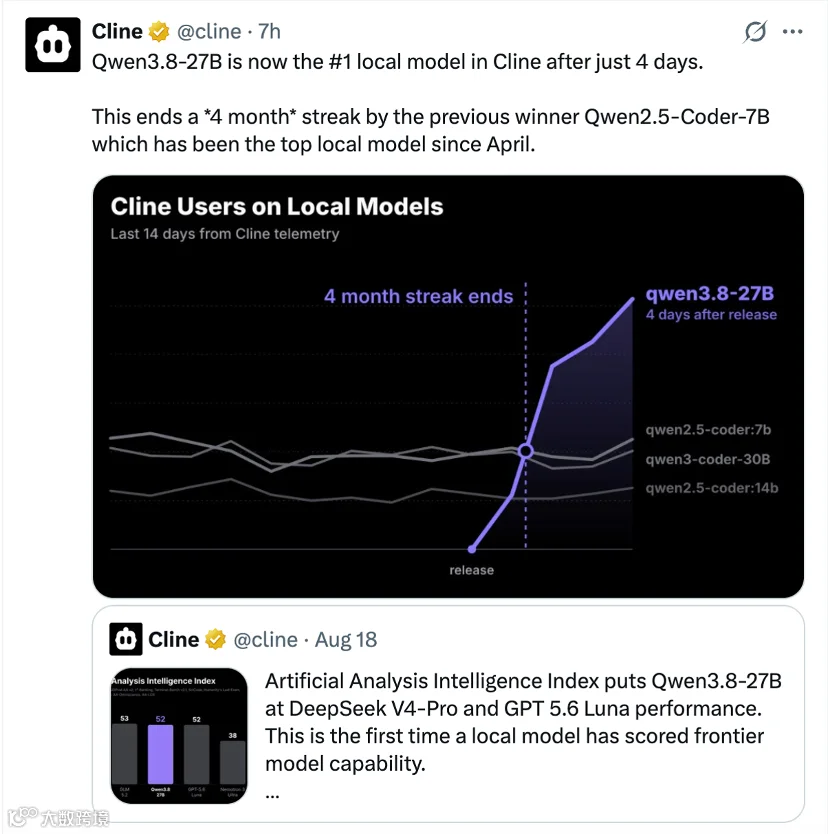Click the purple Qwen3.8 bar in the thumbnail
This screenshot has height=834, width=828.
160,754
